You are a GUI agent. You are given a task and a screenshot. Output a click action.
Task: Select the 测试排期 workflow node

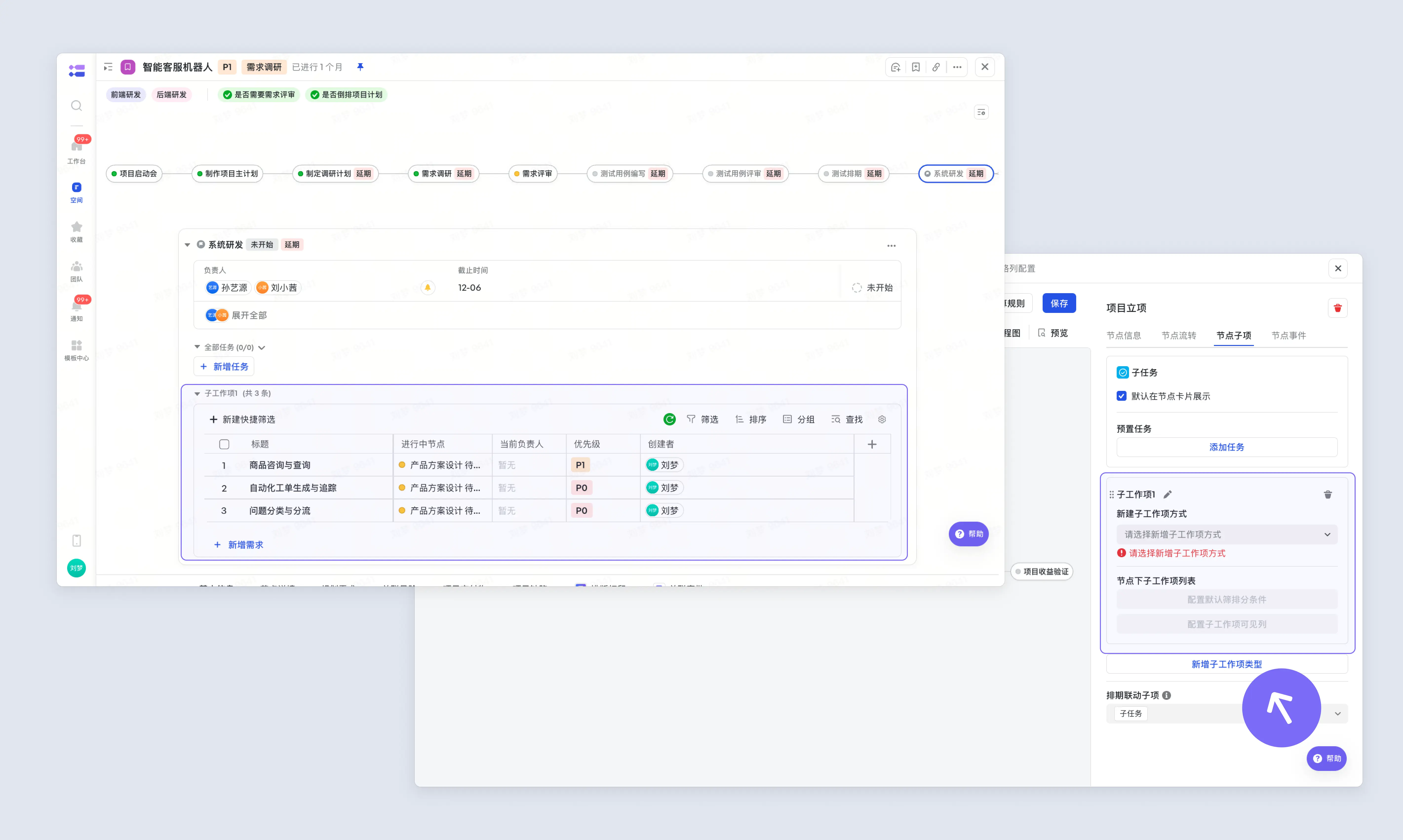(853, 174)
